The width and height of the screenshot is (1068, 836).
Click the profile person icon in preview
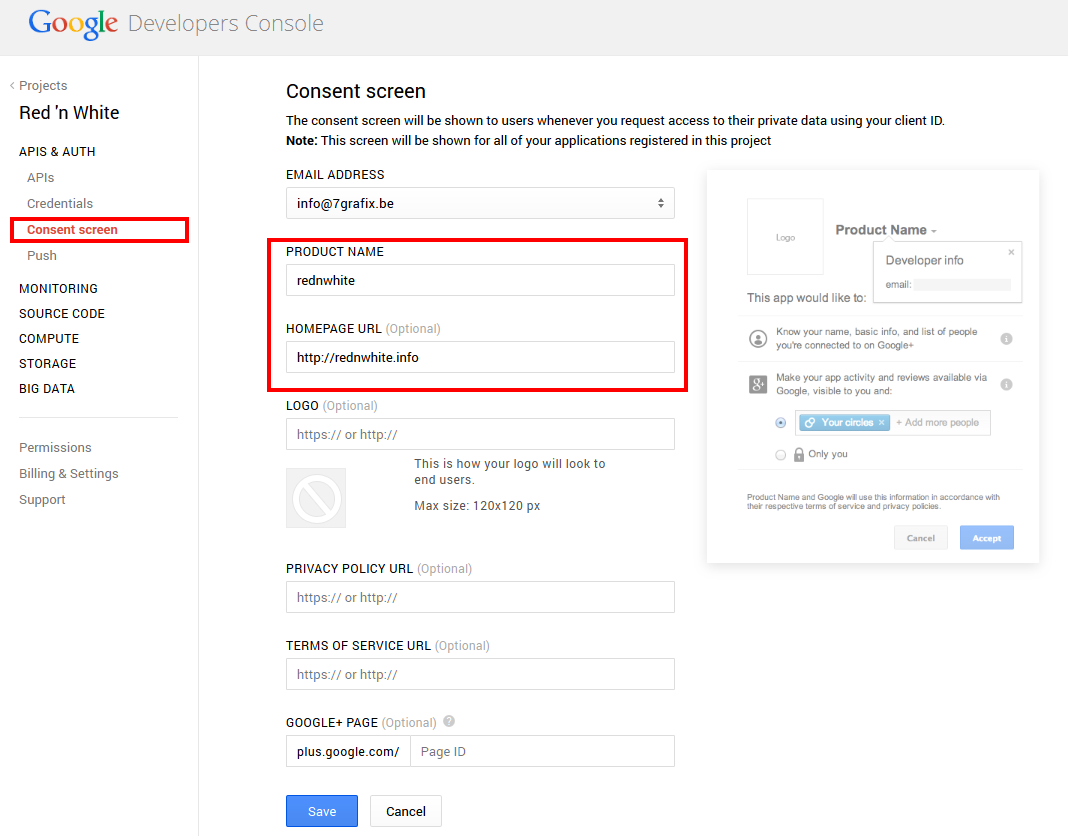click(758, 339)
